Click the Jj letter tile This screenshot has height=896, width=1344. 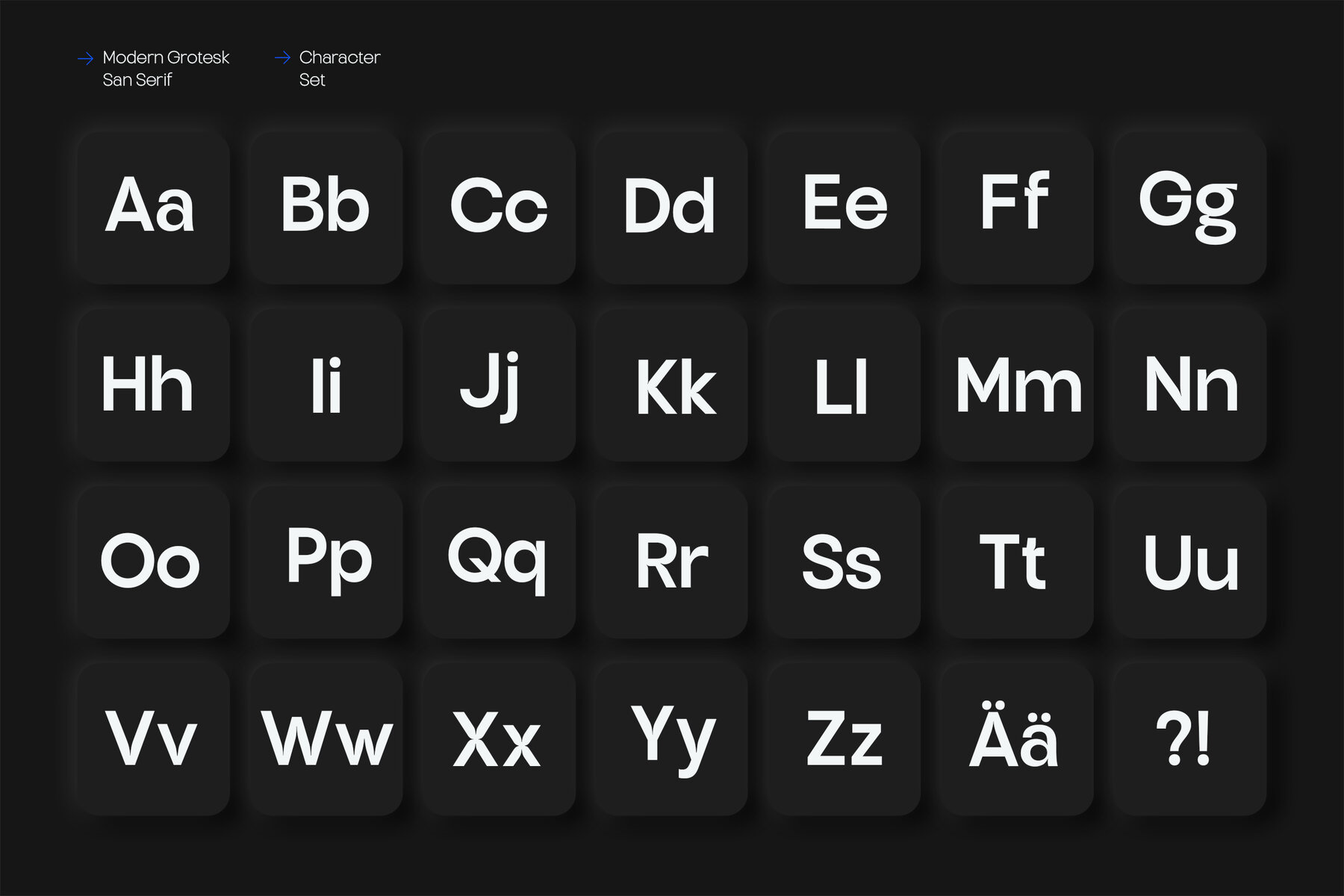(498, 385)
